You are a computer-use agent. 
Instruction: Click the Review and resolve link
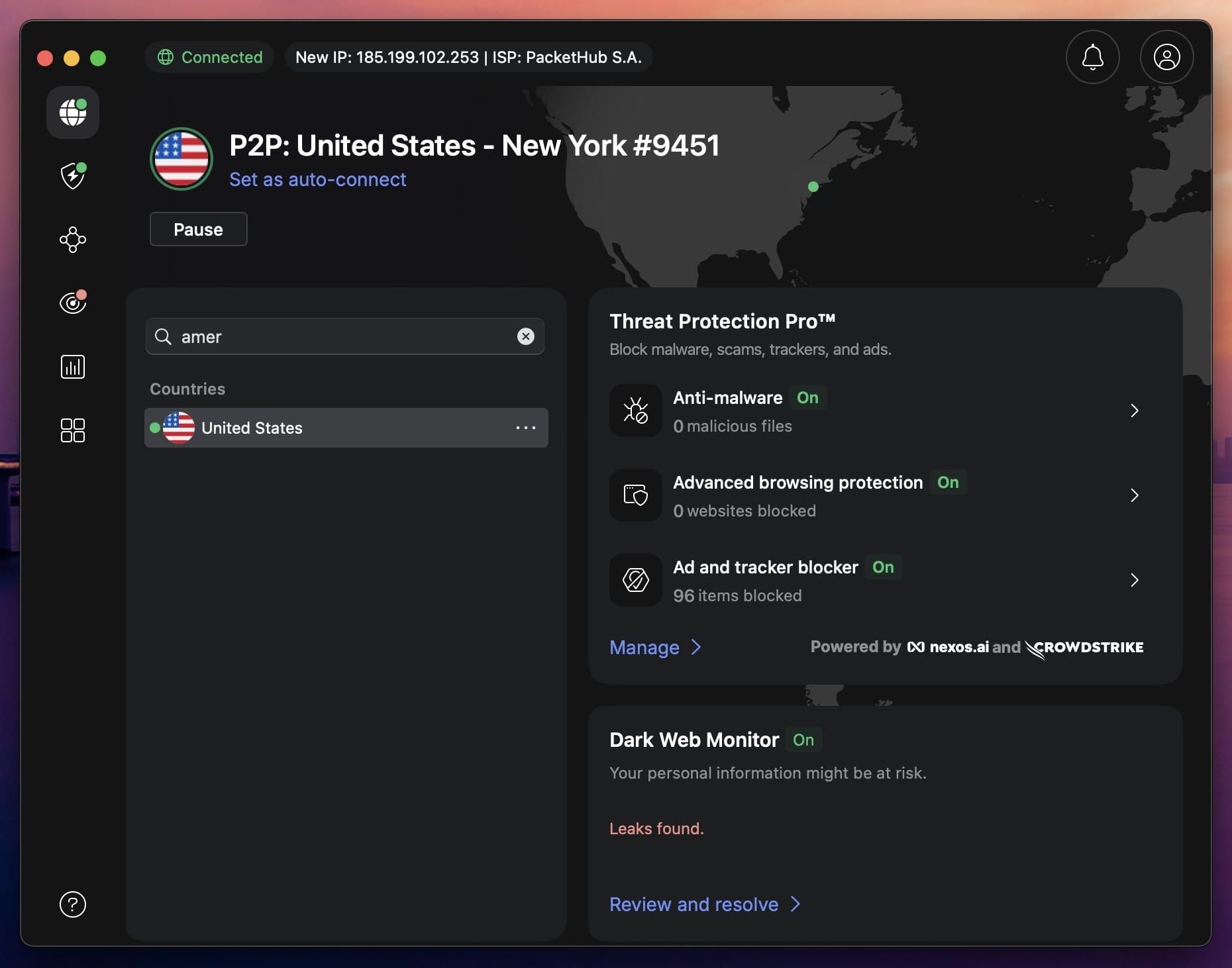tap(693, 904)
